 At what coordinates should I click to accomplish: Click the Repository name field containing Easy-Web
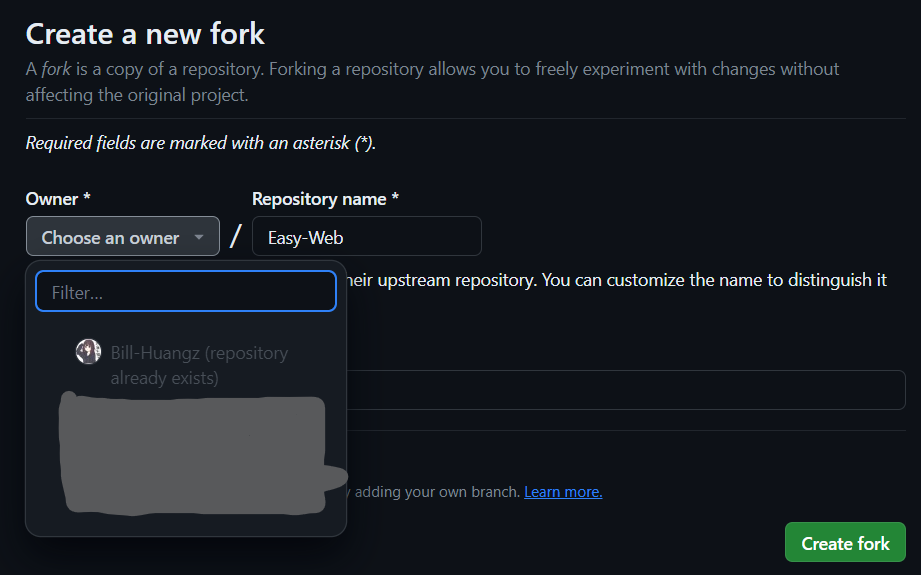point(366,237)
